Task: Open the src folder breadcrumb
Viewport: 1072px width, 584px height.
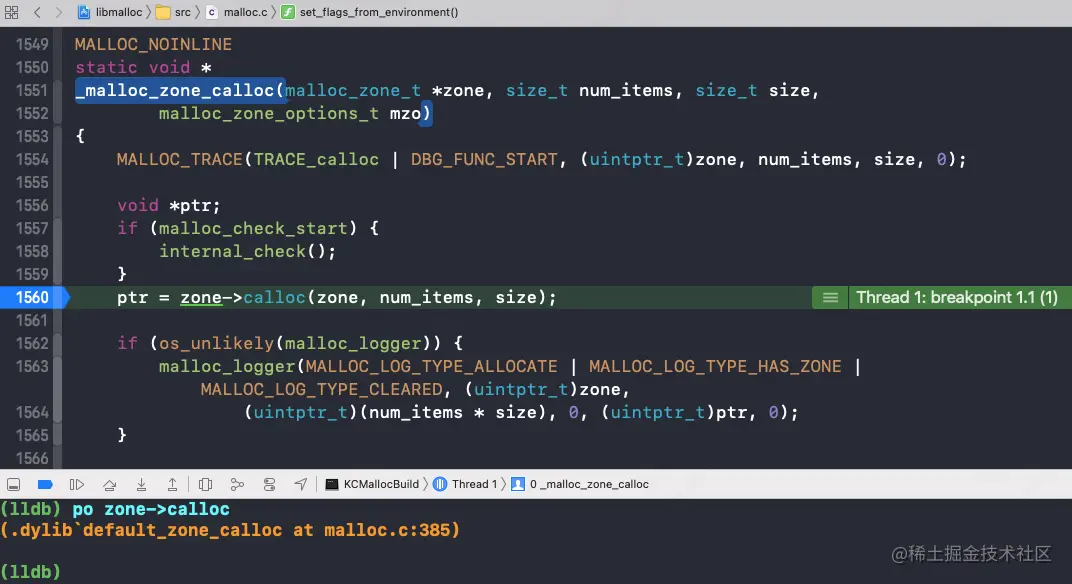Action: (x=174, y=12)
